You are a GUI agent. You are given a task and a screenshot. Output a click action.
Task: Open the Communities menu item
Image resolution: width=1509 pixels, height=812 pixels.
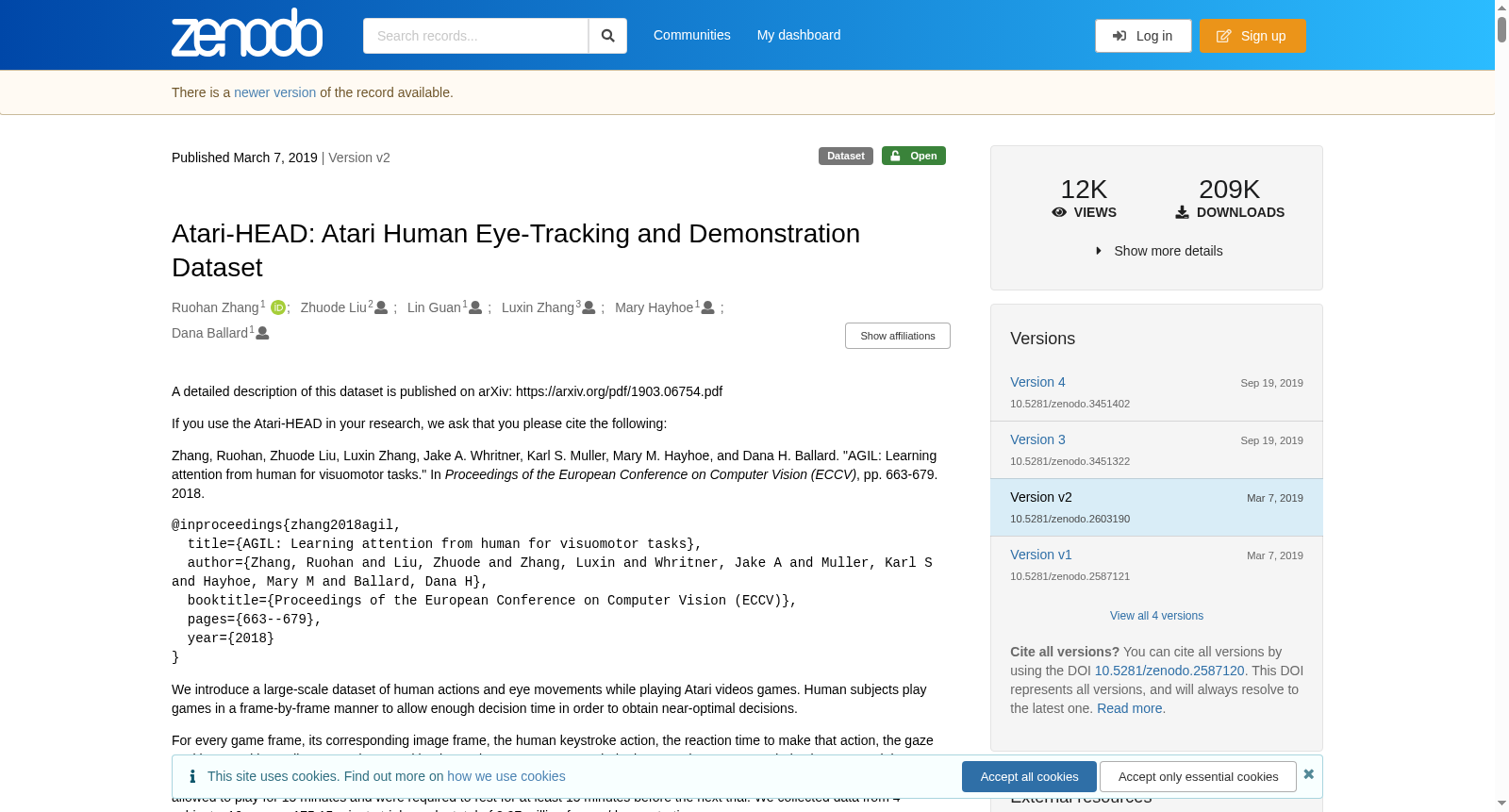point(692,35)
